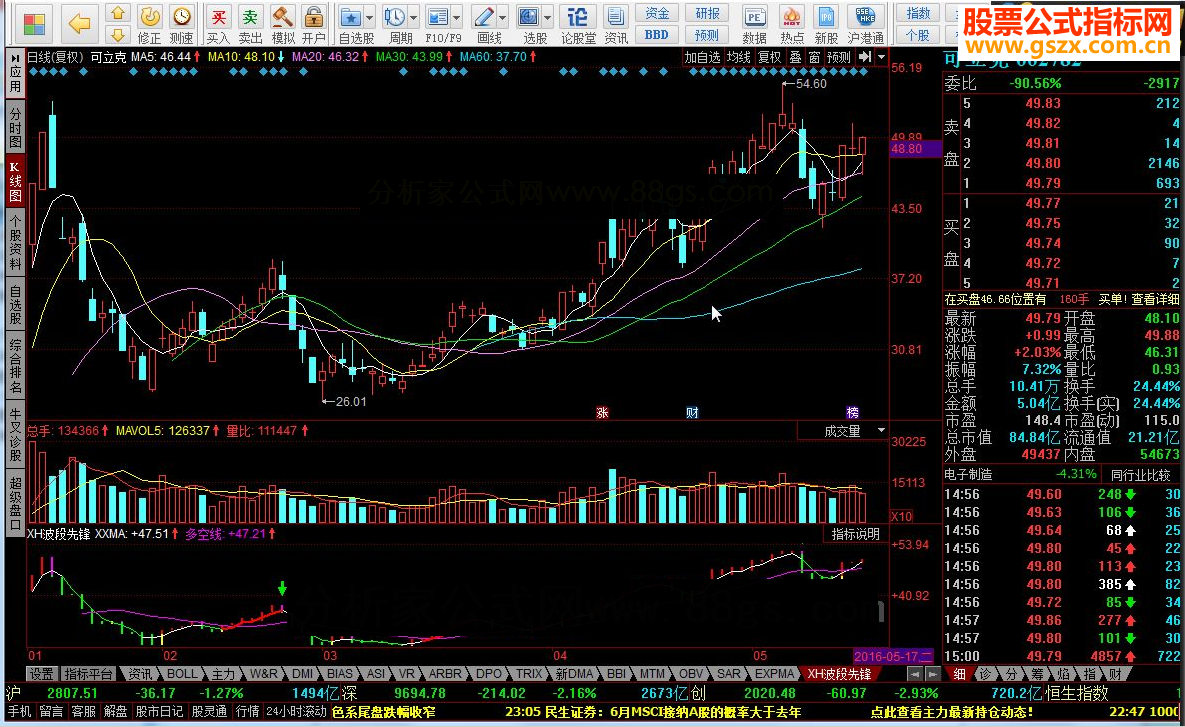Image resolution: width=1185 pixels, height=727 pixels.
Task: Click the colorful home grid icon
Action: [33, 23]
